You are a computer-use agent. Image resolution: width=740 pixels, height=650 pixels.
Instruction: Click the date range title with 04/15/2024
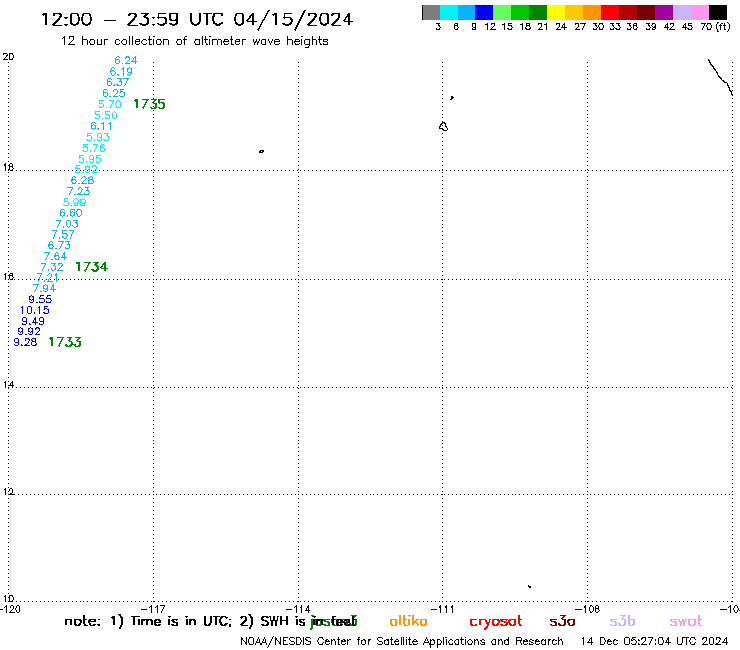(x=197, y=19)
